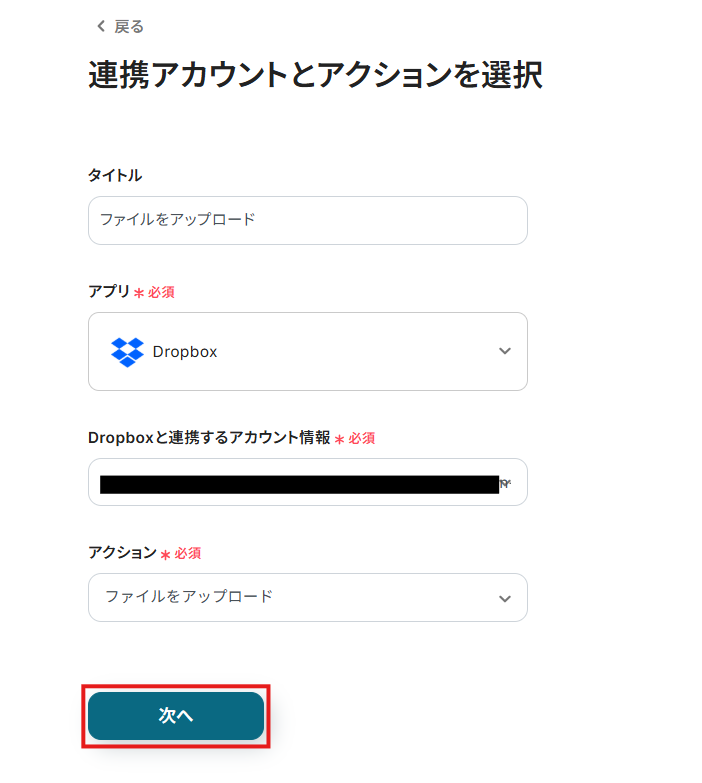Click the back chevron arrow icon

pos(100,27)
